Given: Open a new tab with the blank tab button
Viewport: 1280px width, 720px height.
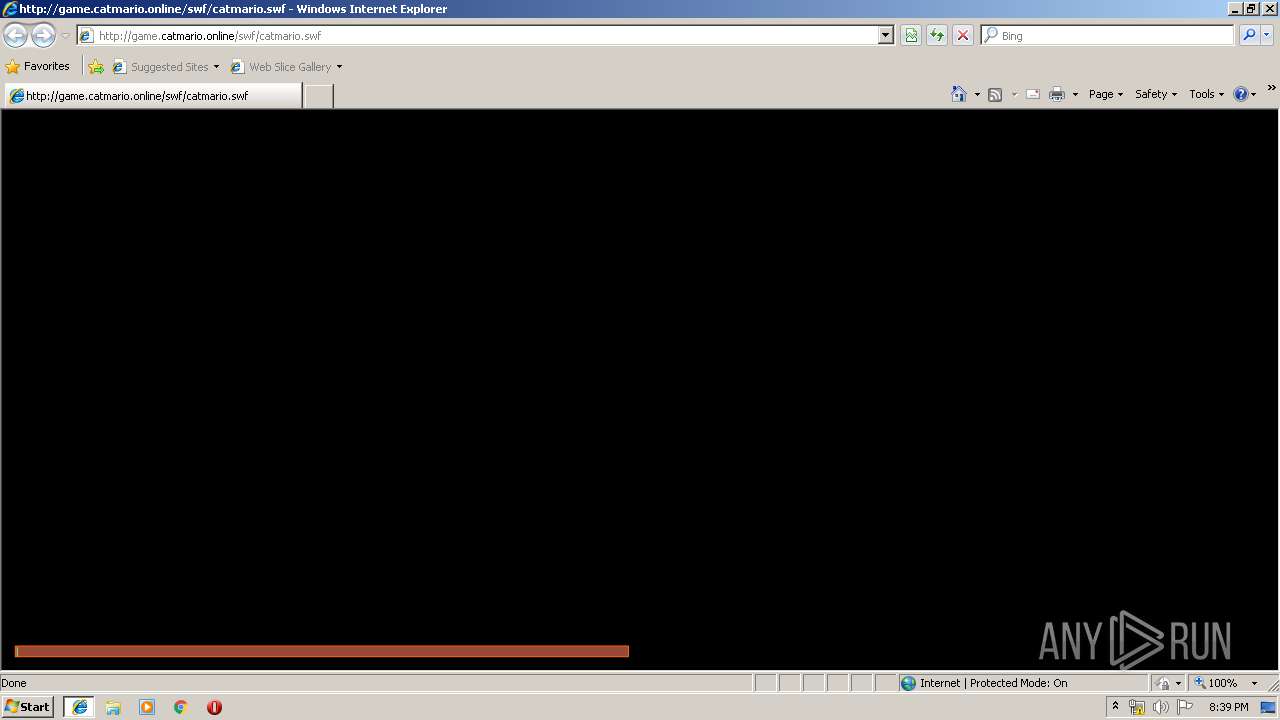Looking at the screenshot, I should [x=318, y=96].
